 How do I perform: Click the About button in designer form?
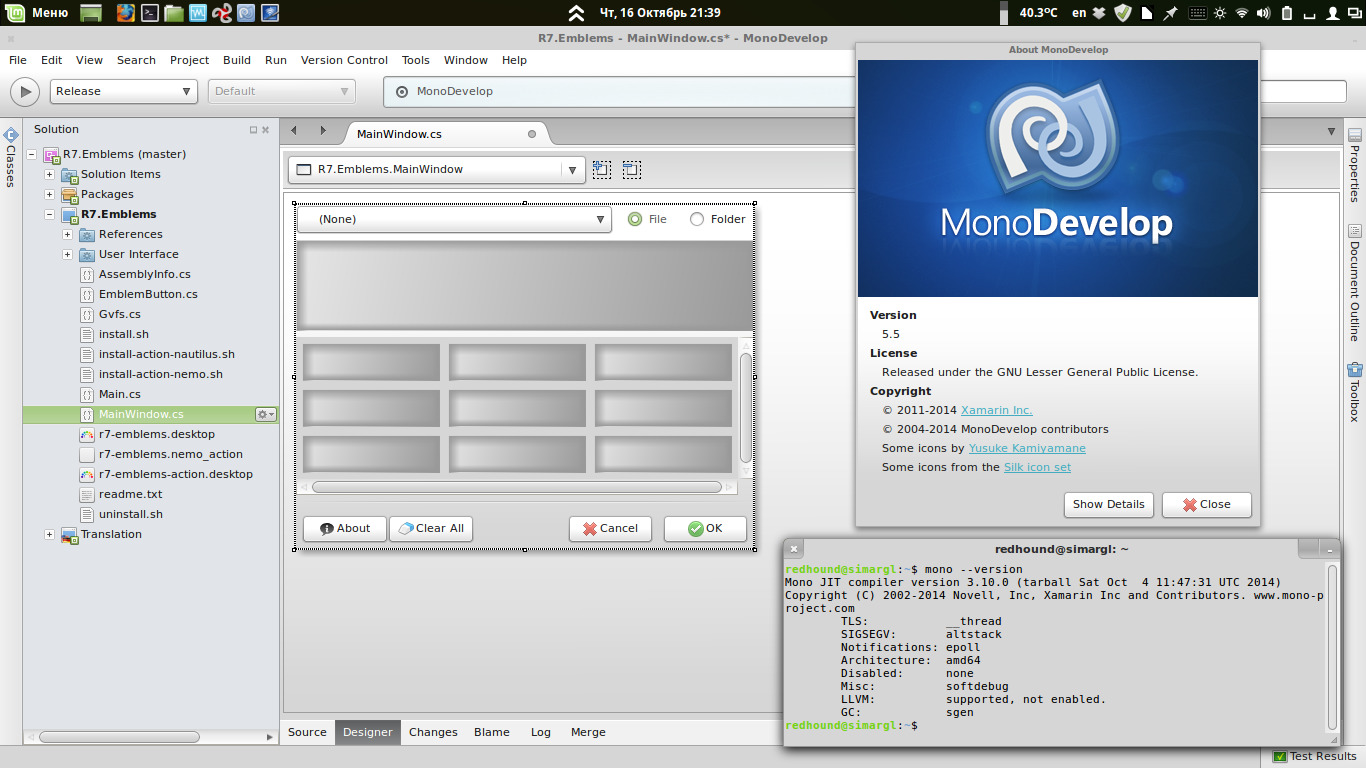pos(345,528)
